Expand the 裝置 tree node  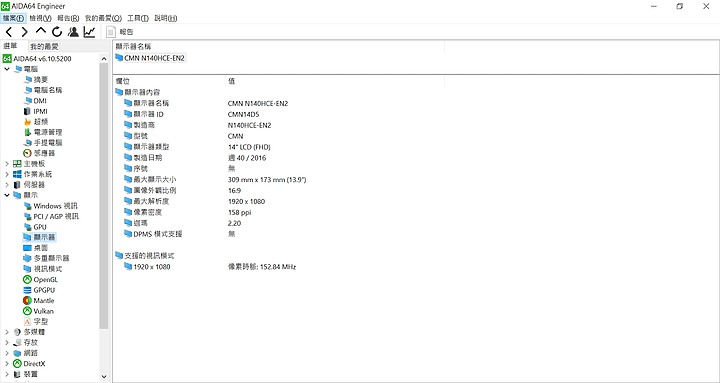7,374
